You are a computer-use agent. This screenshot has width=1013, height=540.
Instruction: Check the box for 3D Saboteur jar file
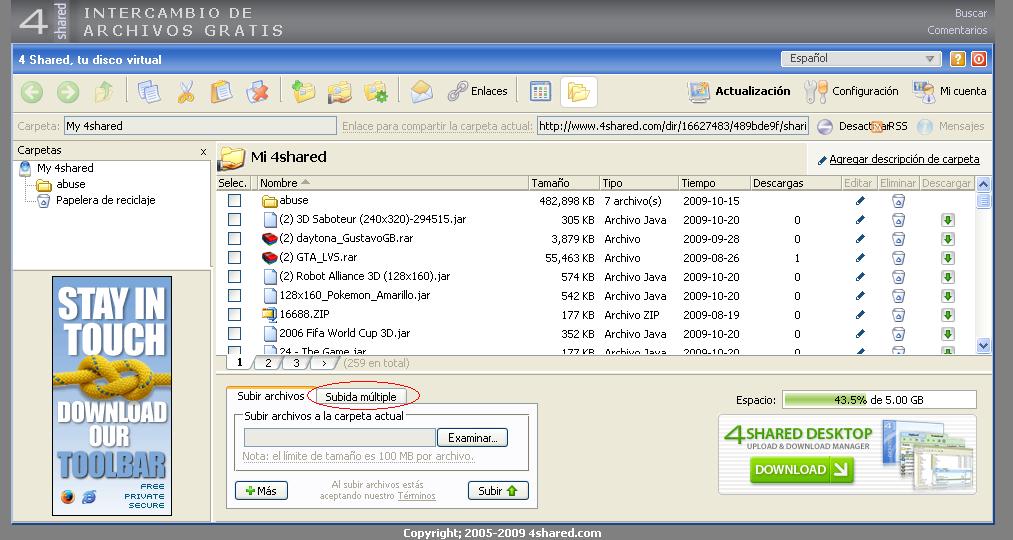coord(235,220)
